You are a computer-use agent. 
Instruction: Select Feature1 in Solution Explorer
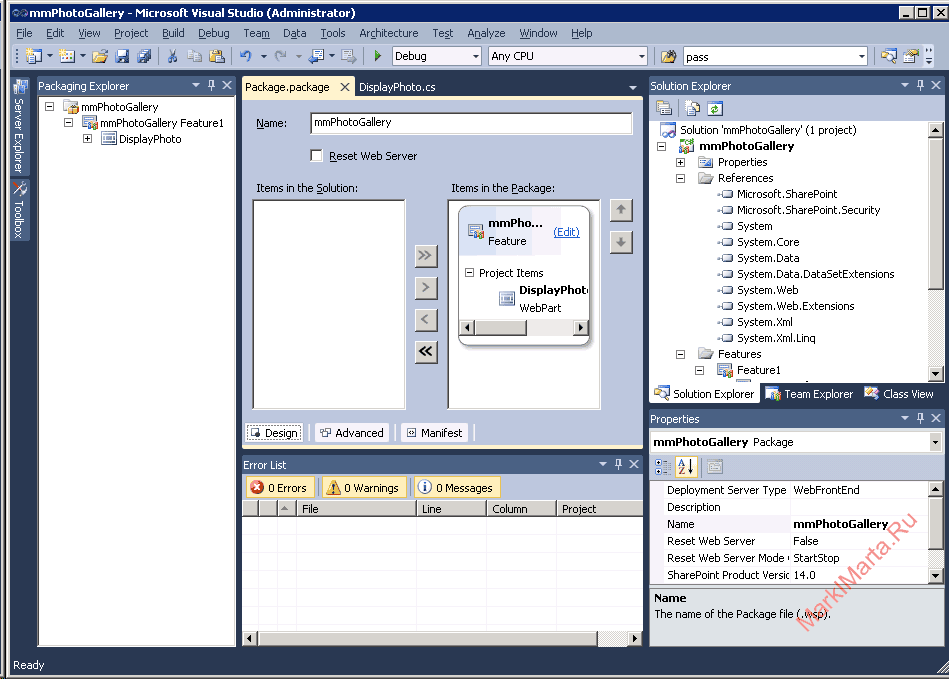[758, 370]
